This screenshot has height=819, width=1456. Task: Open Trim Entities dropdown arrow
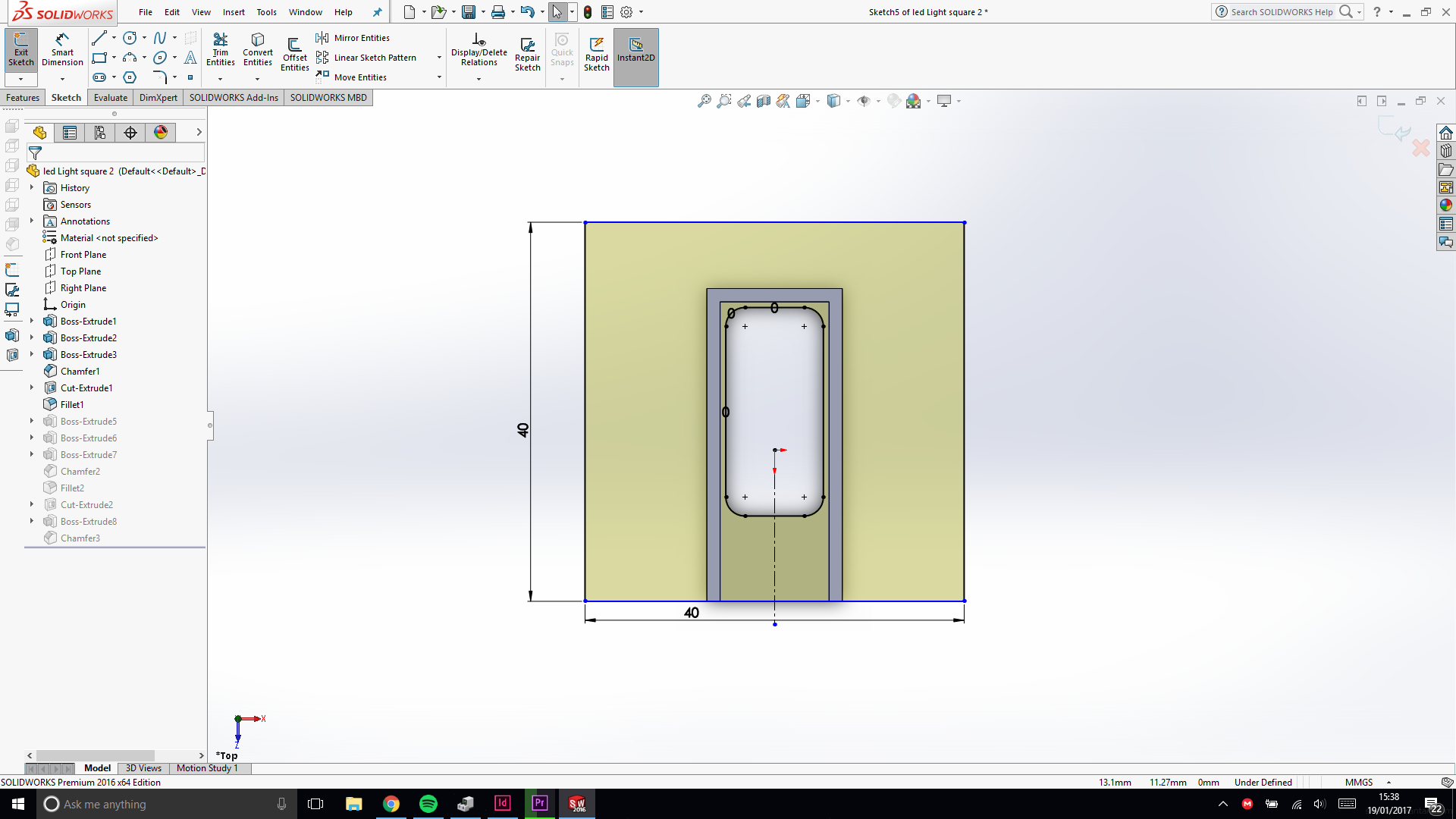(x=221, y=79)
